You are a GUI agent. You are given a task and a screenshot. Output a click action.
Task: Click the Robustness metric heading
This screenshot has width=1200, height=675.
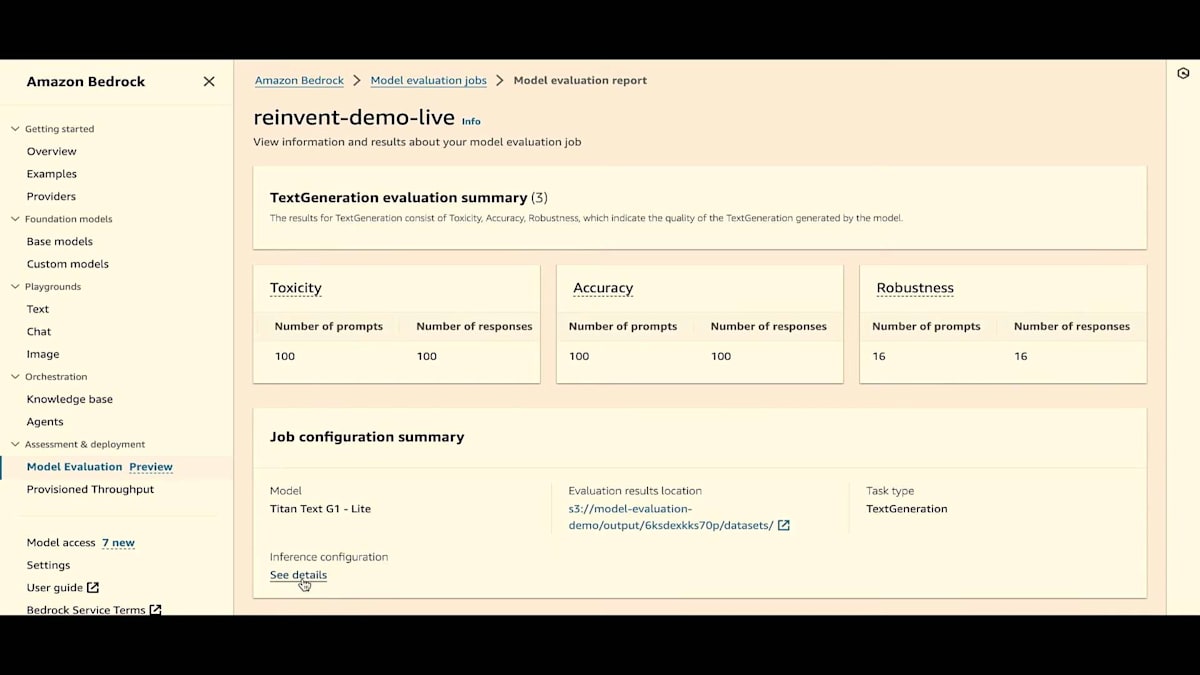tap(915, 288)
